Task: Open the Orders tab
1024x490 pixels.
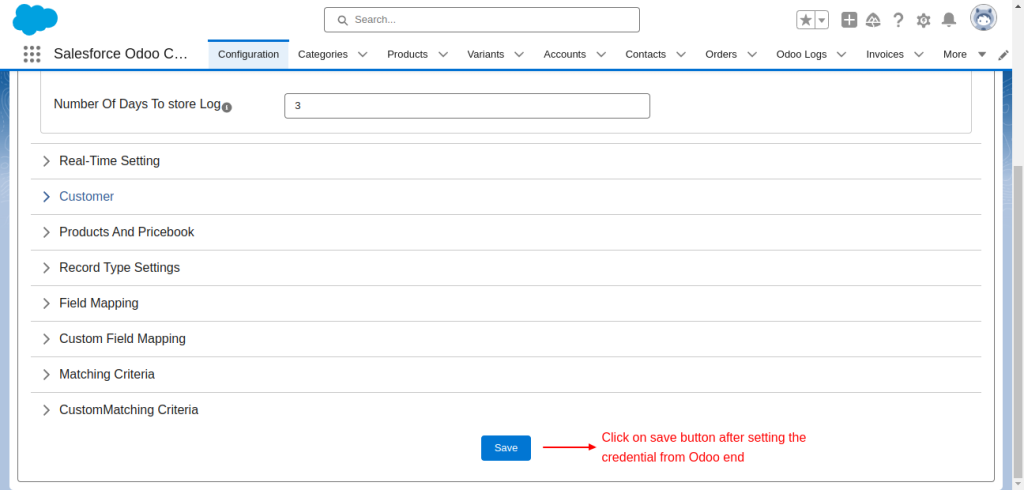Action: [721, 54]
